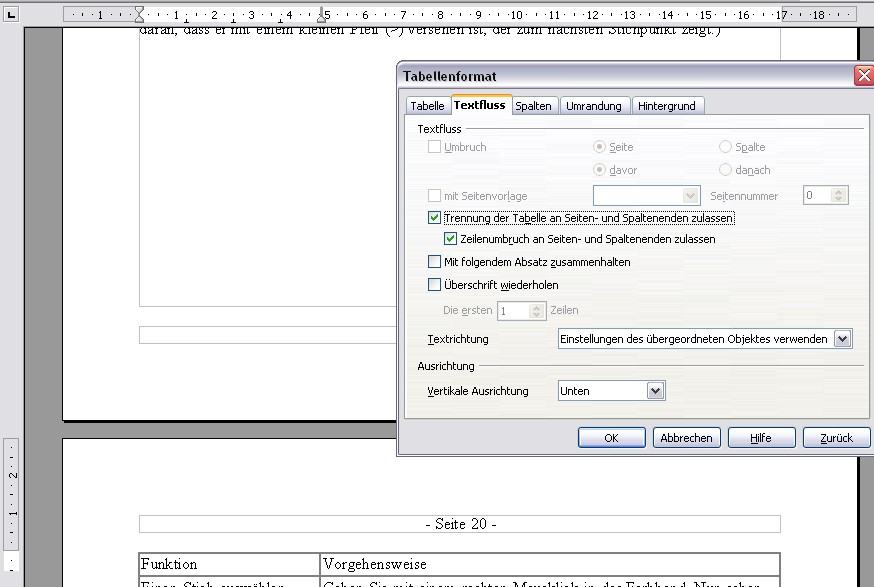Click the Vorgehensweise table header cell
The height and width of the screenshot is (587, 874).
point(549,564)
